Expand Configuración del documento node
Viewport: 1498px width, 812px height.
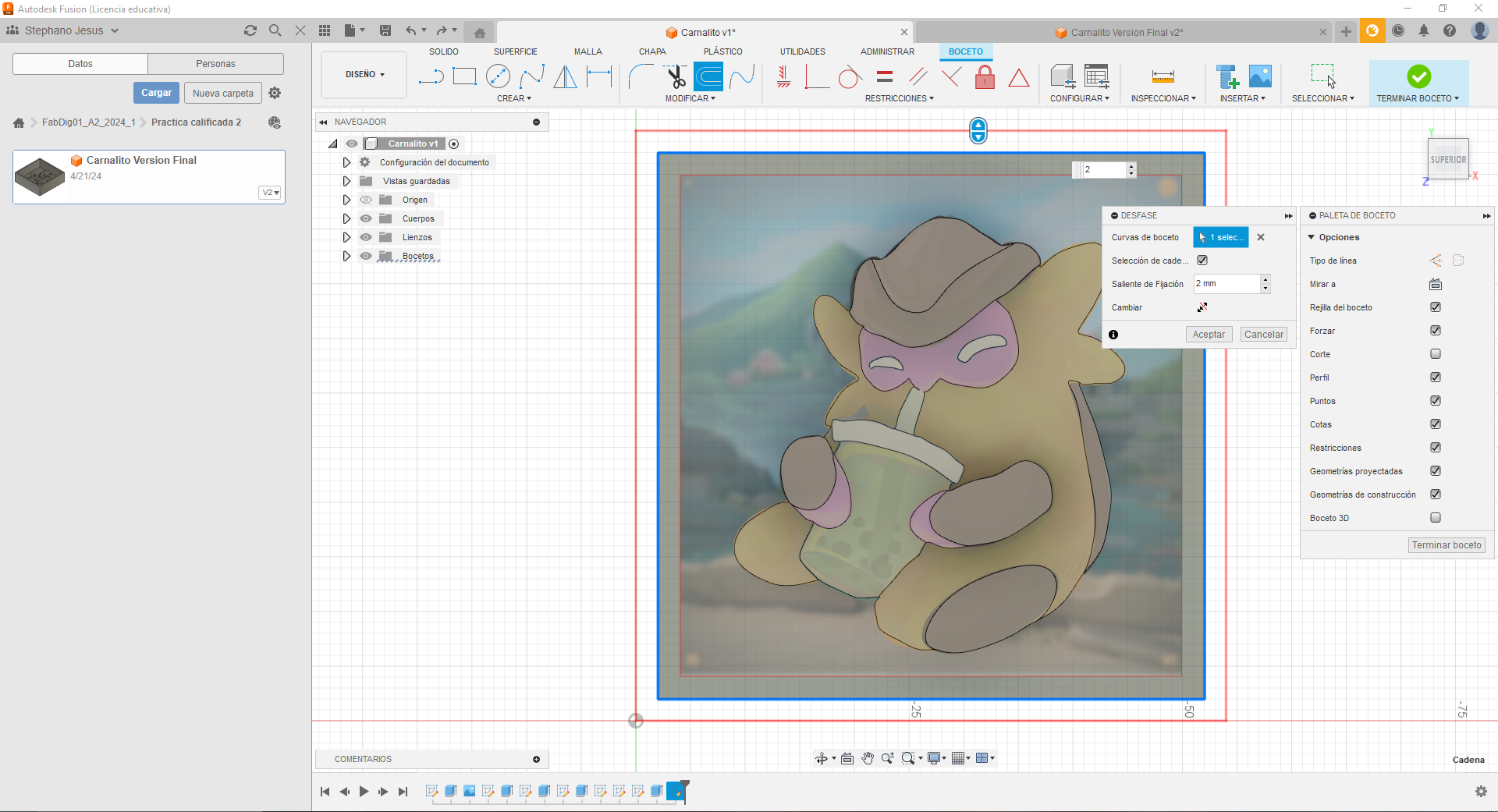pyautogui.click(x=346, y=162)
